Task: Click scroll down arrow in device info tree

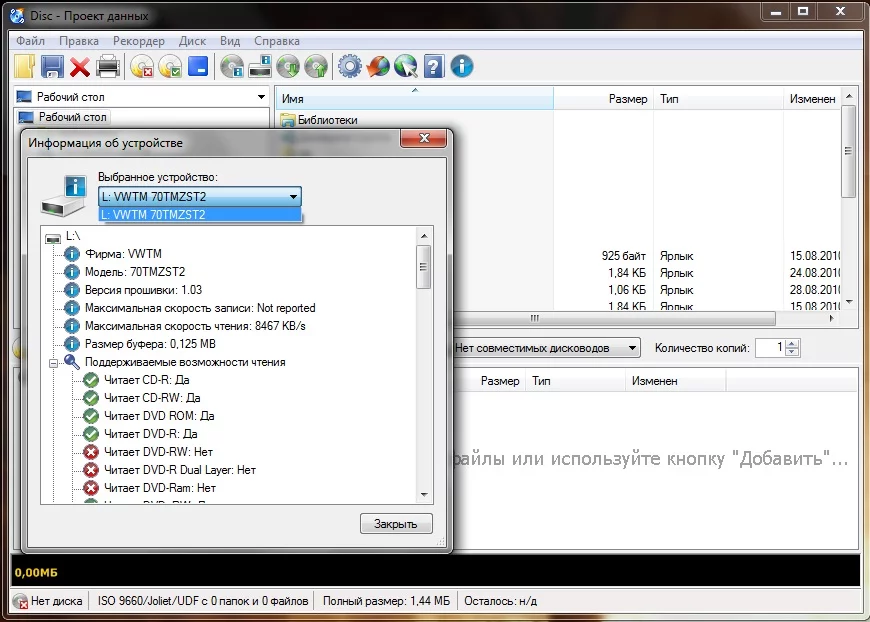Action: pos(424,494)
